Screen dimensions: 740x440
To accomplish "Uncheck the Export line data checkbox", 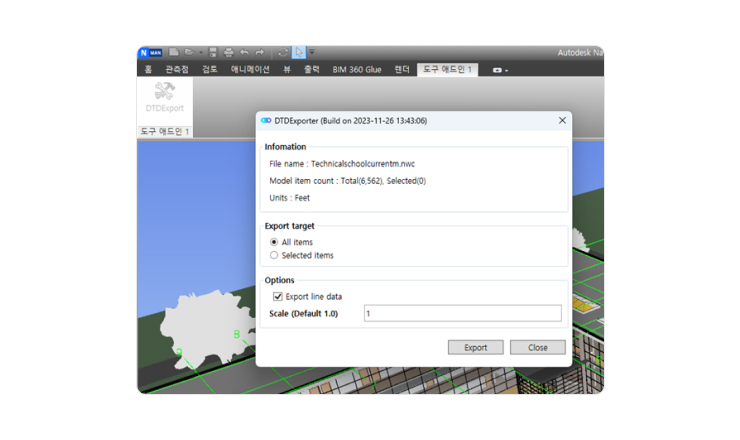I will tap(278, 297).
